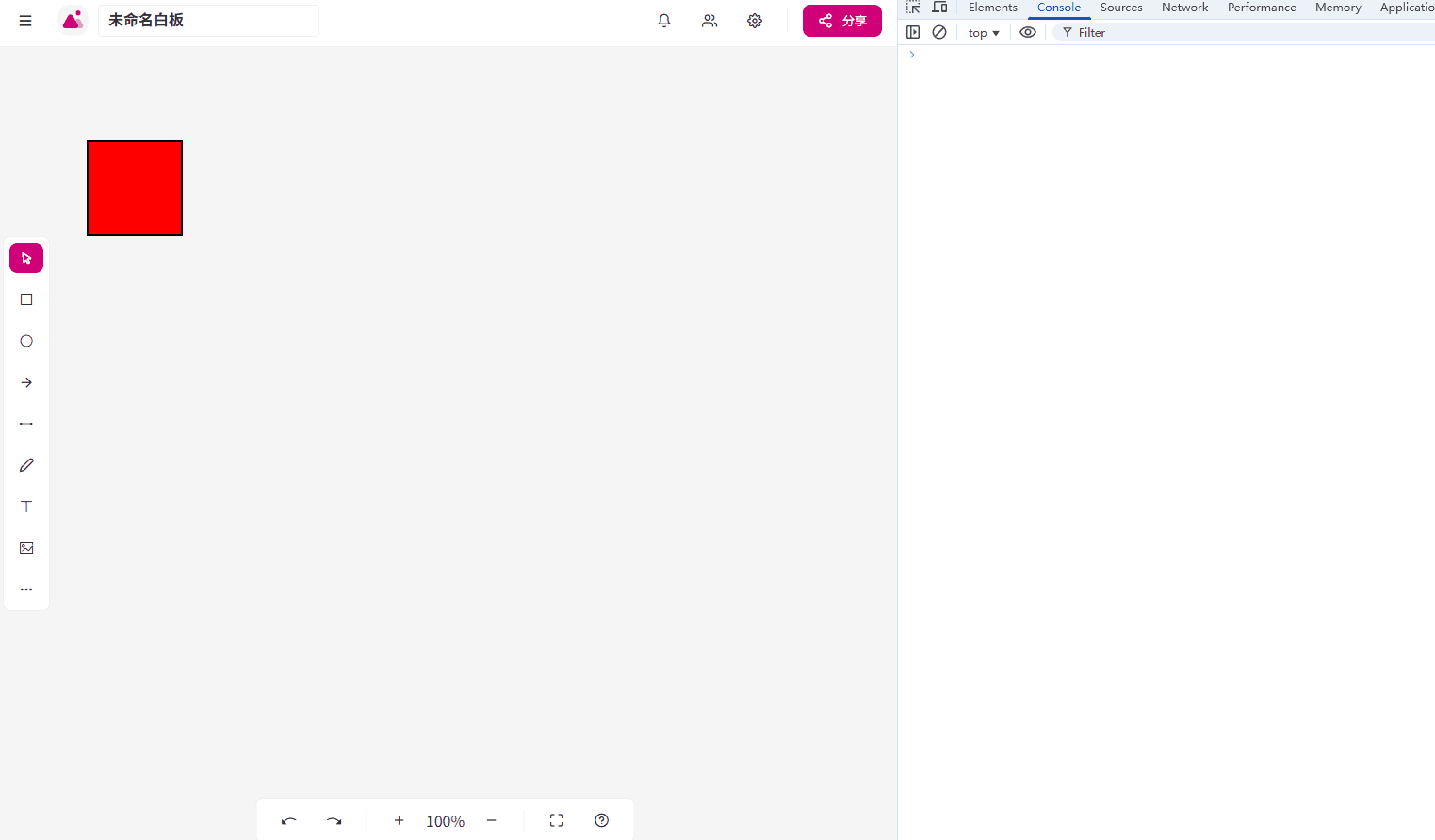Click the console Filter field
1435x840 pixels.
tap(1244, 32)
